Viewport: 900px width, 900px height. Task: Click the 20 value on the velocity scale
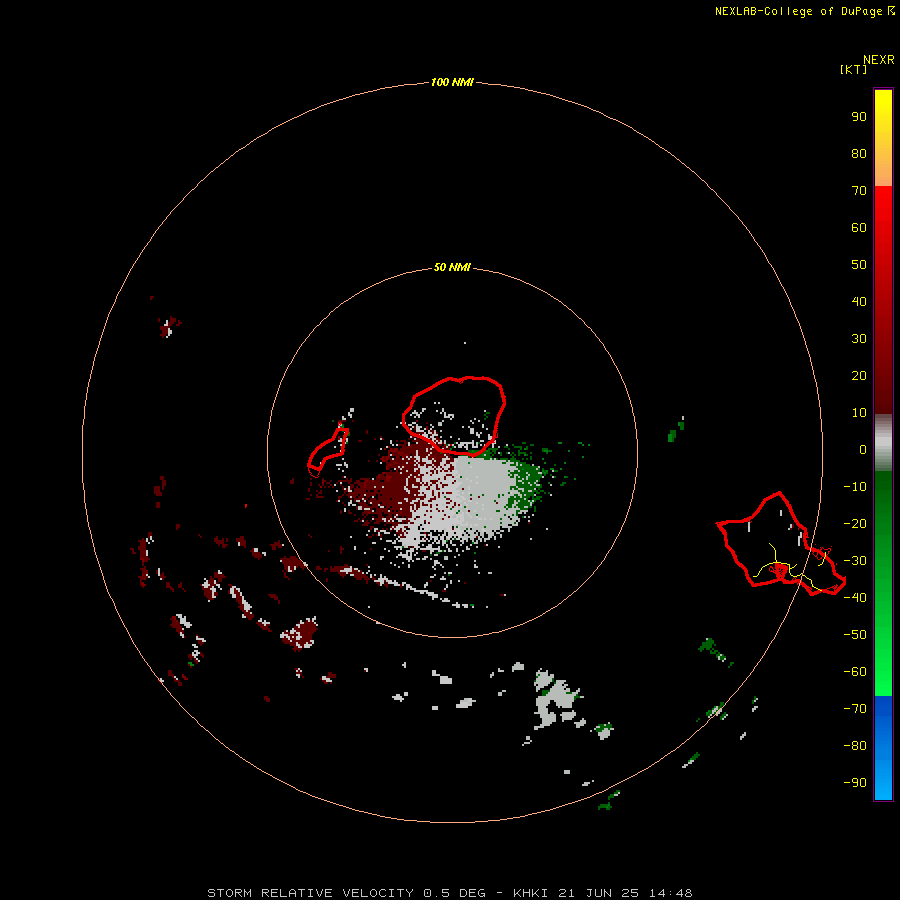pyautogui.click(x=859, y=375)
